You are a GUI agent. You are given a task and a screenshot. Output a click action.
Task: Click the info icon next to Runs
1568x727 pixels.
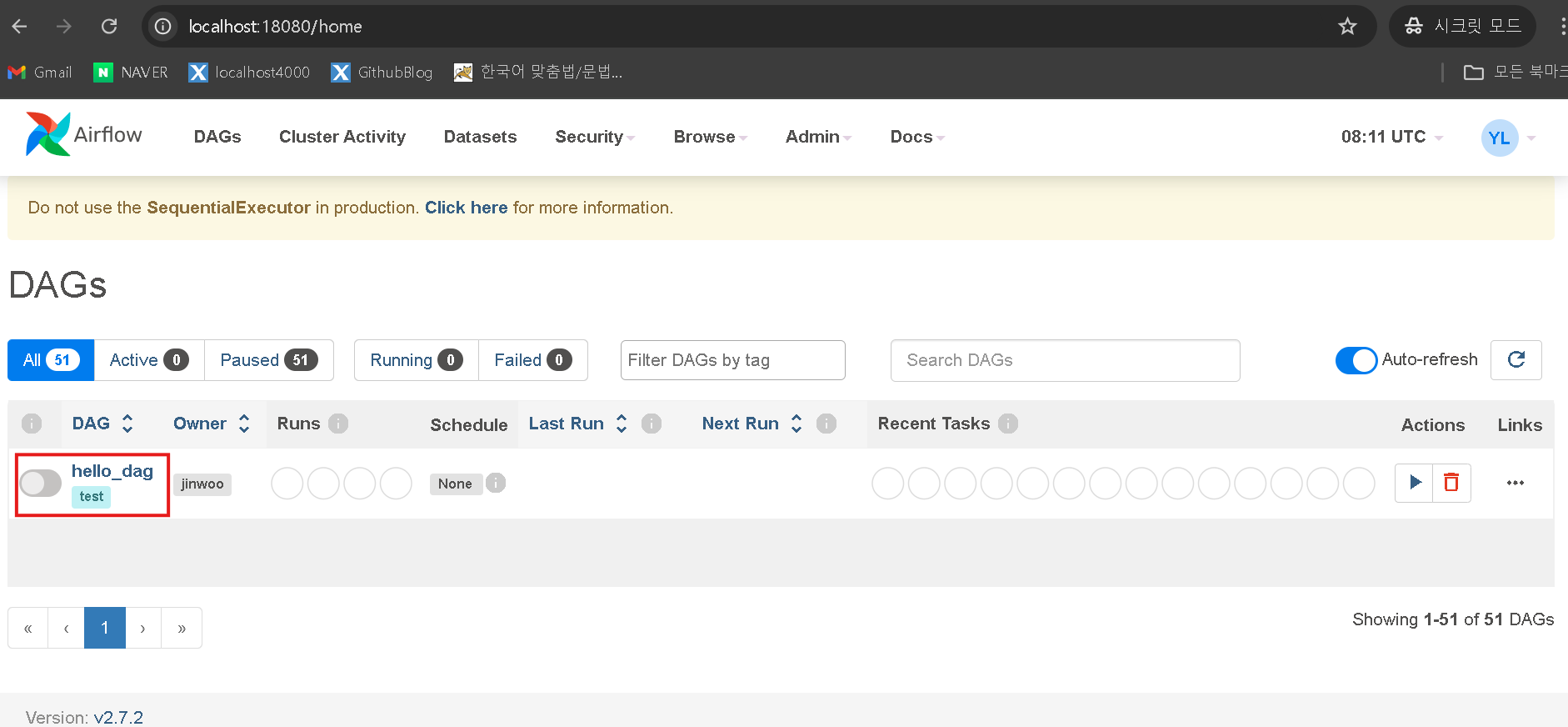point(338,424)
